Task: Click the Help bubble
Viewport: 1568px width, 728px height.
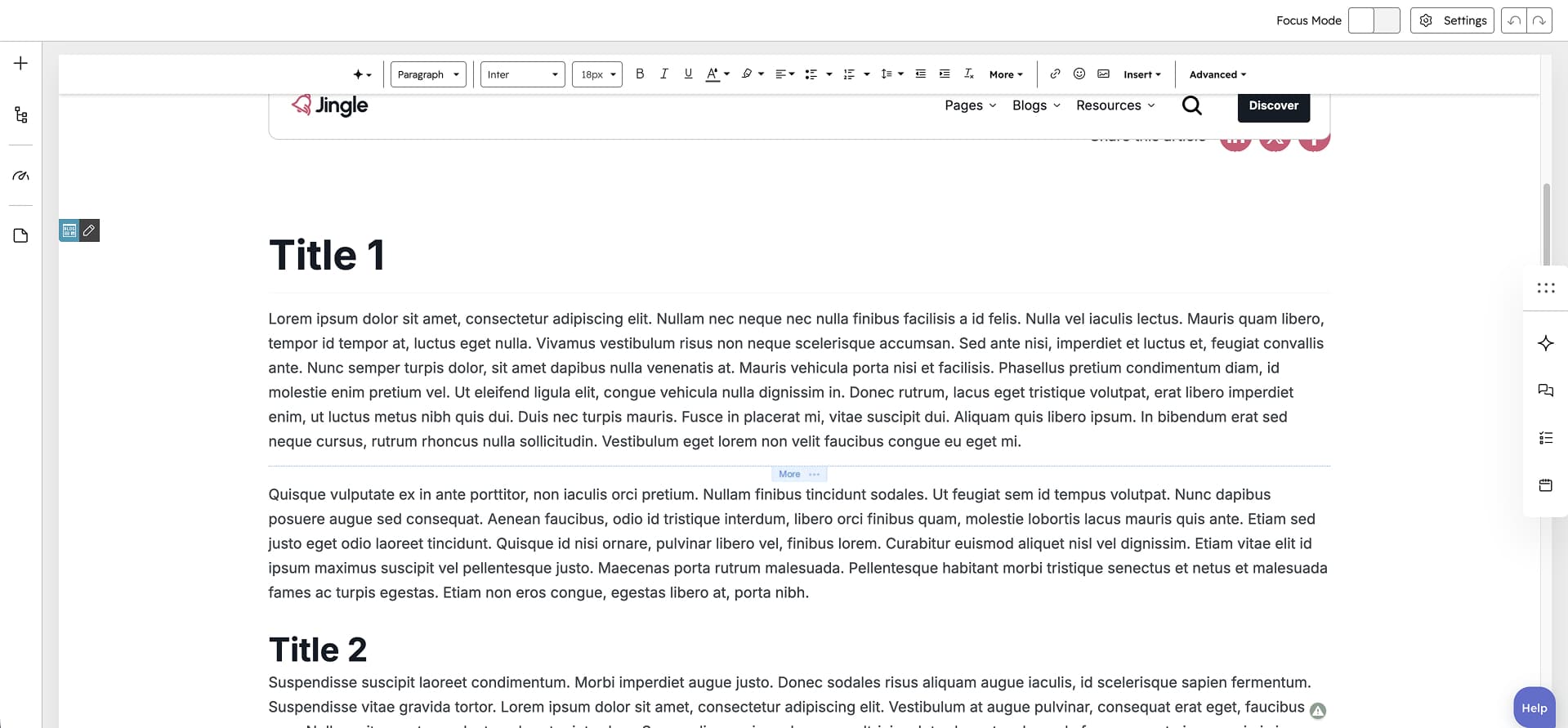Action: [1534, 708]
